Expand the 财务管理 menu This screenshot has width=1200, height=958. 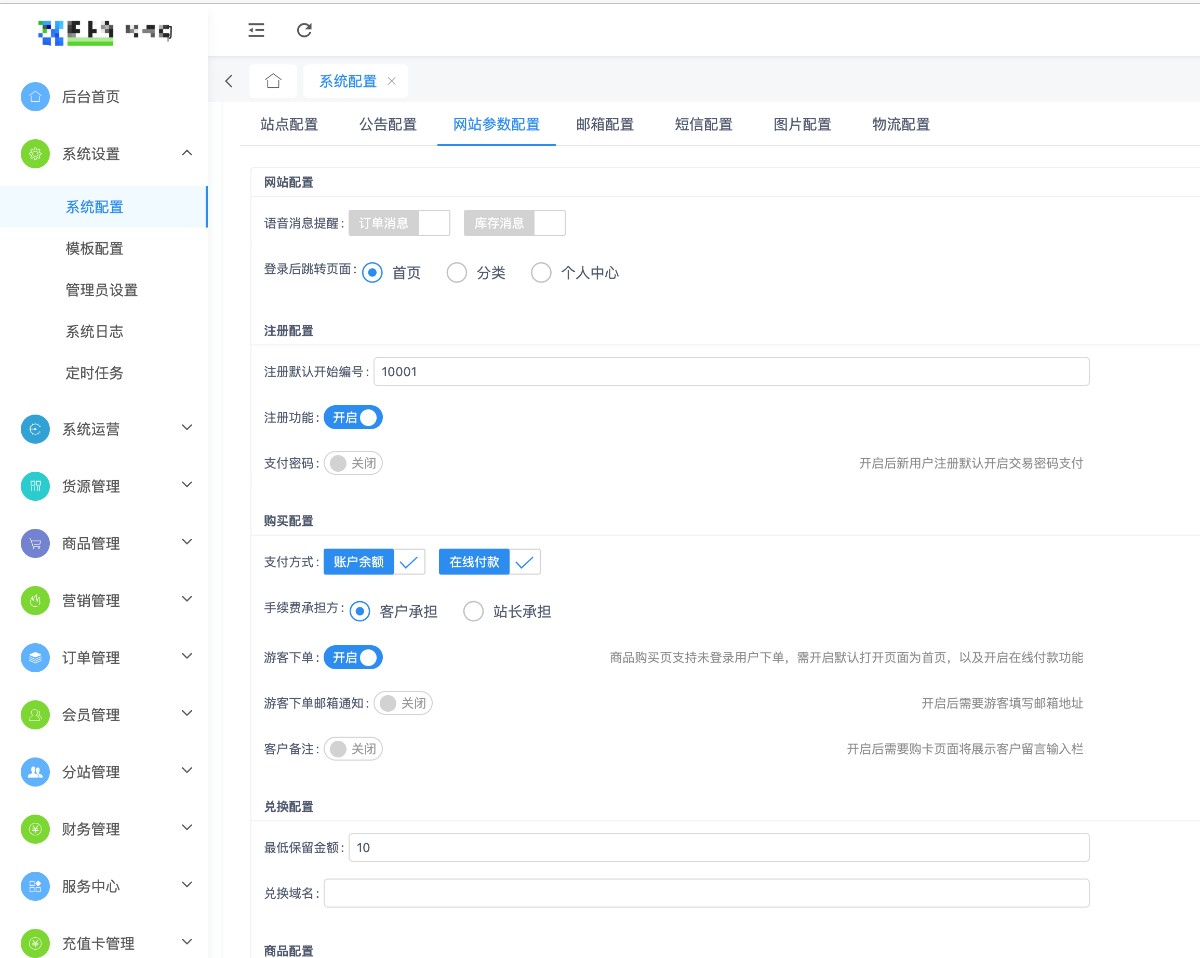pos(187,828)
